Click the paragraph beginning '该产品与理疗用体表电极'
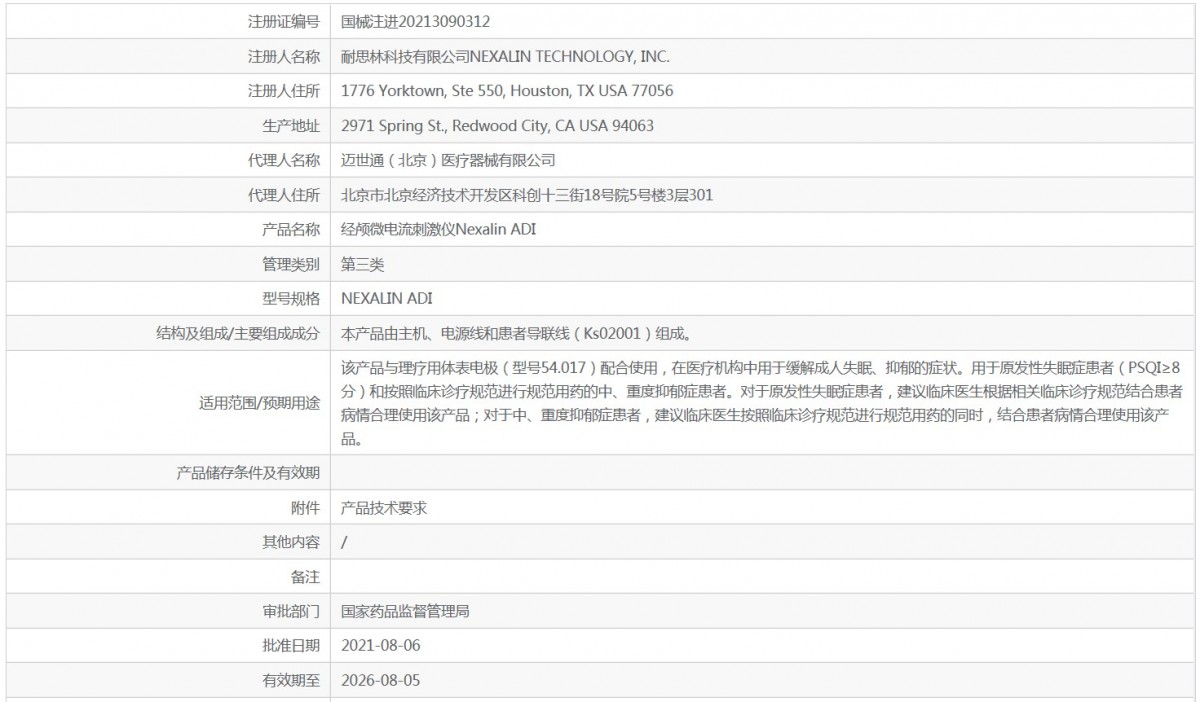Screen dimensions: 1200x702 tap(762, 404)
